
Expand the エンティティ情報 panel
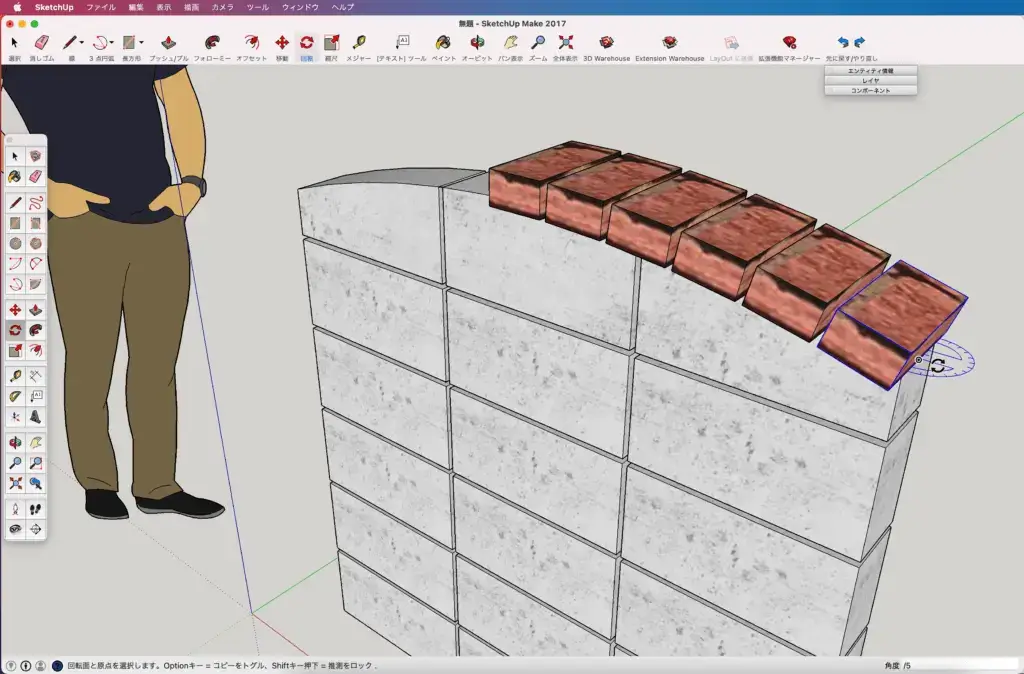[x=871, y=71]
